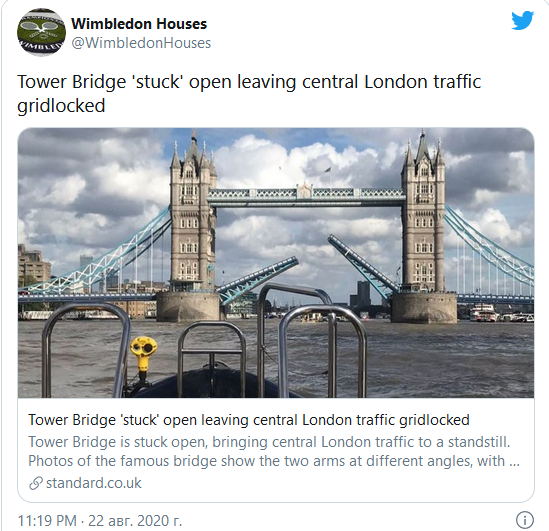This screenshot has height=531, width=549.
Task: Click the raised right bascule in the photo
Action: (363, 264)
